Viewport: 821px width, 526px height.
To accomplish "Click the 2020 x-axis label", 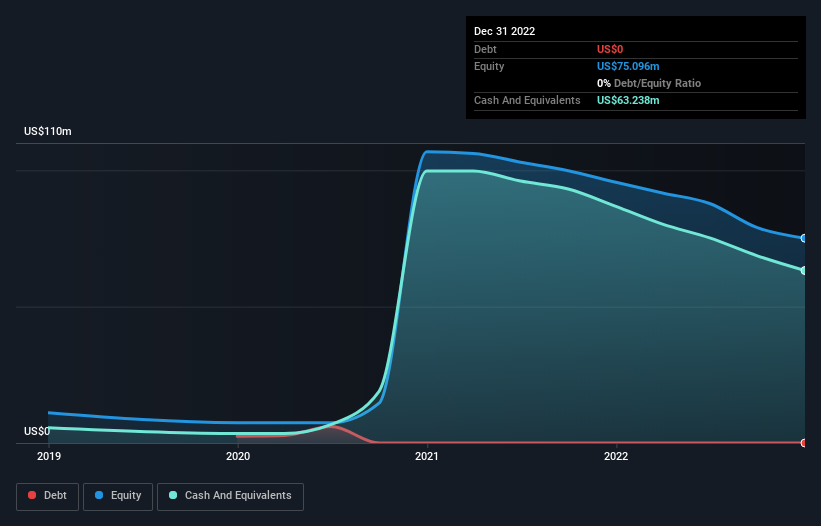I will (x=238, y=456).
